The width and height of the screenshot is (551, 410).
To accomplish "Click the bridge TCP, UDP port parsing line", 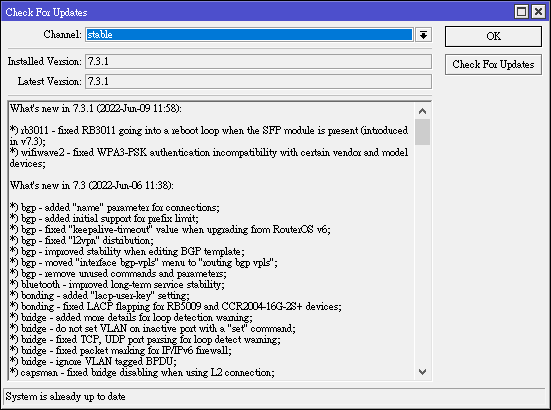I will pos(145,339).
